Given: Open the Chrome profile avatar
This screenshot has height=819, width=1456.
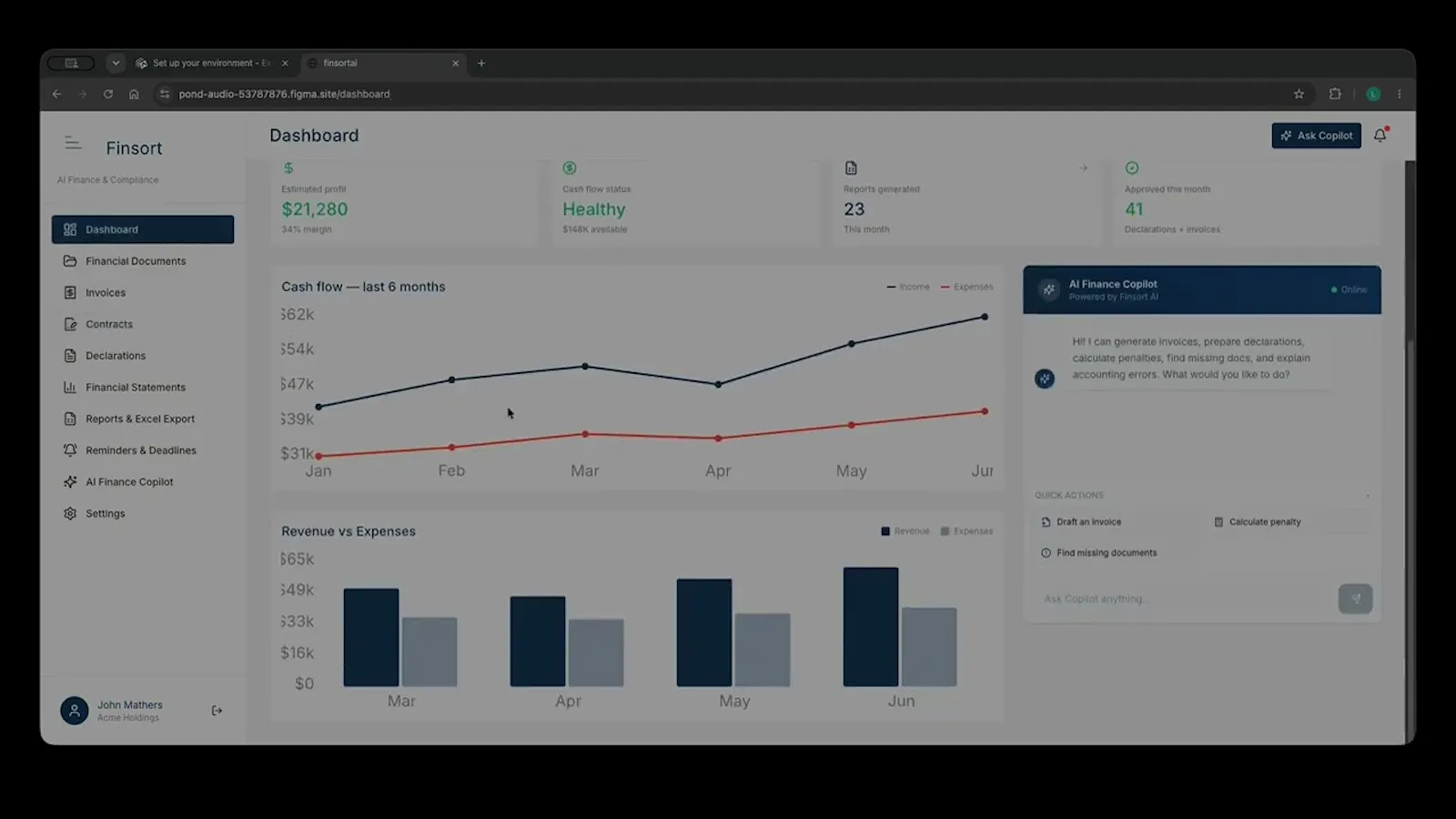Looking at the screenshot, I should pos(1373,94).
